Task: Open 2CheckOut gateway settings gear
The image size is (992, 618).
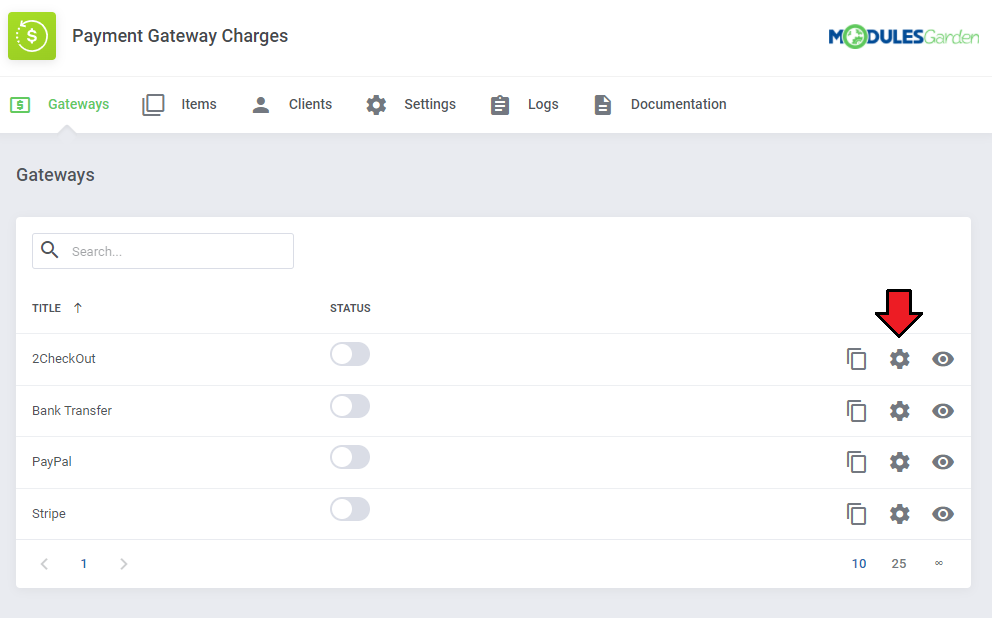Action: point(900,359)
